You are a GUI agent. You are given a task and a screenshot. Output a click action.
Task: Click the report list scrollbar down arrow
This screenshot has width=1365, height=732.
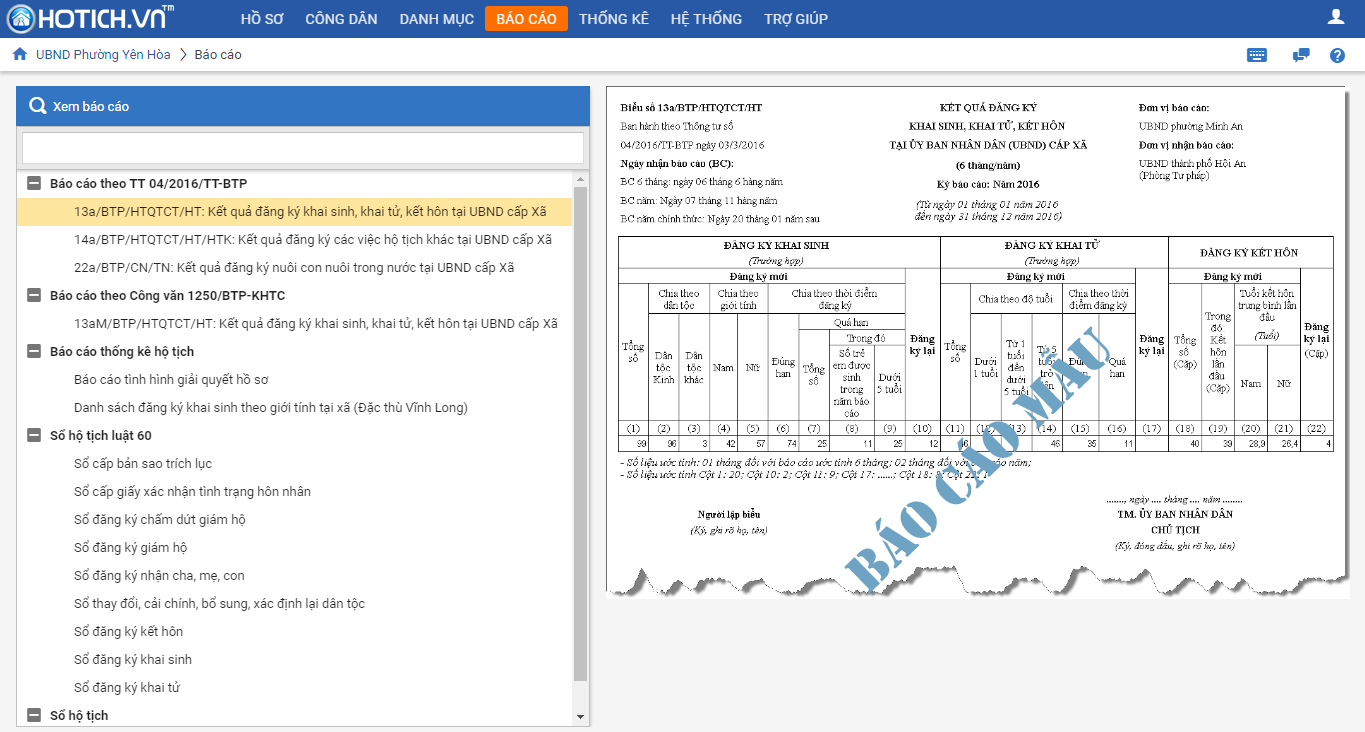point(581,717)
